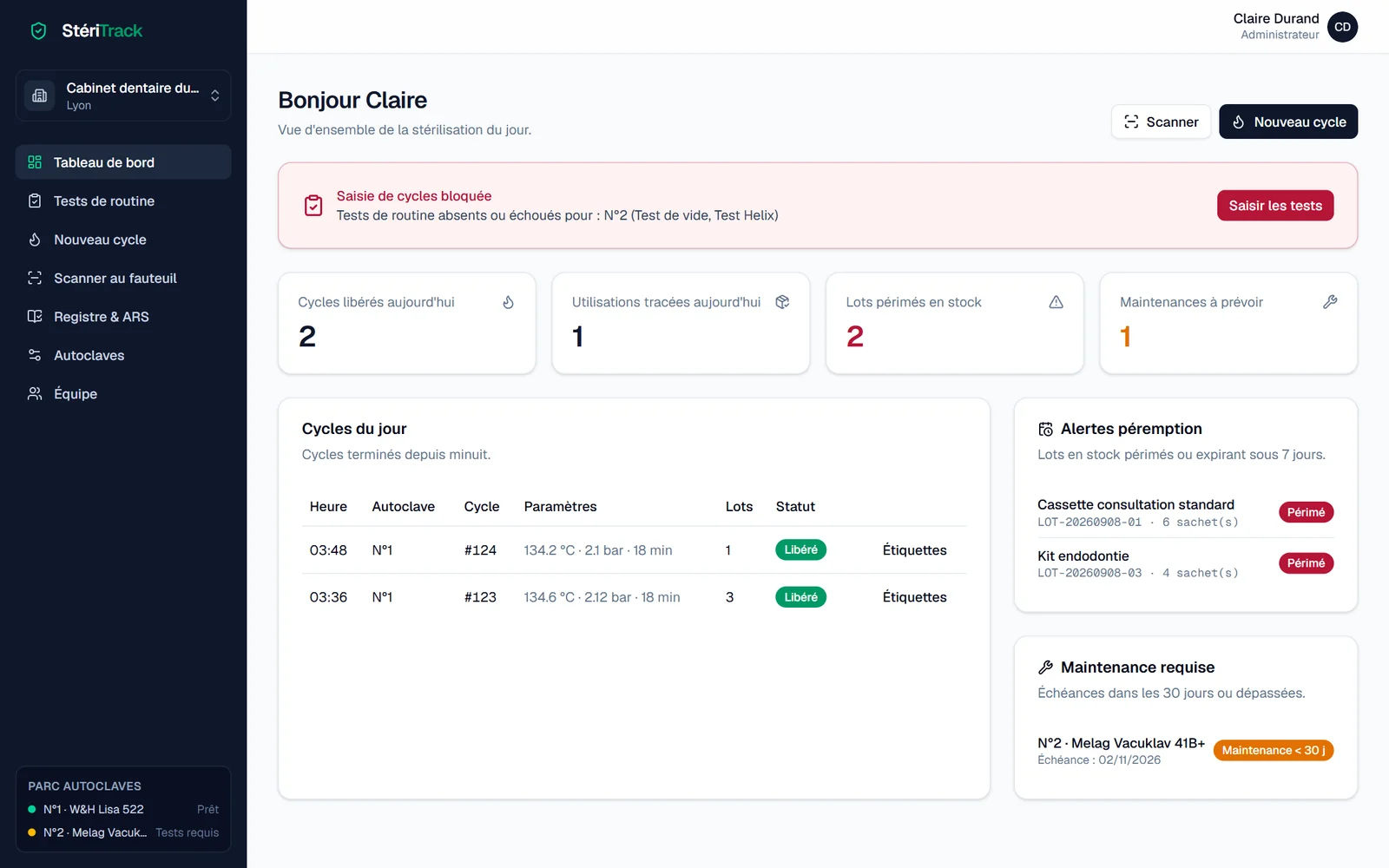The image size is (1389, 868).
Task: Click parameters 134.6 °C · 2.12 bar · 18 min
Action: point(602,597)
